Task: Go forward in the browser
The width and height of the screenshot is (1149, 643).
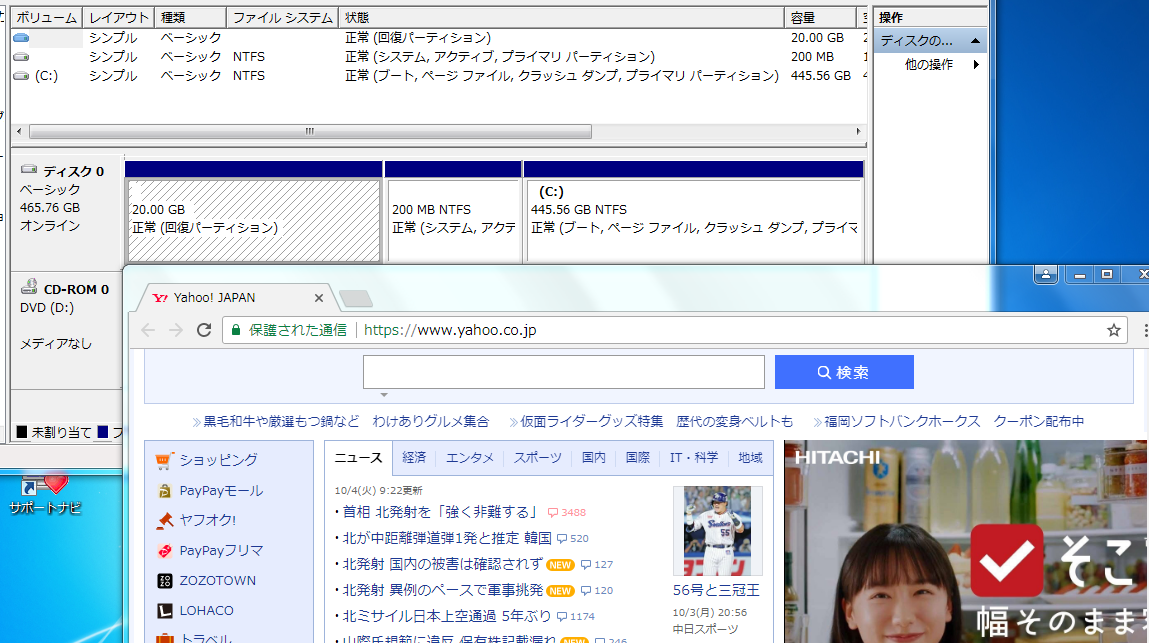Action: pos(176,330)
